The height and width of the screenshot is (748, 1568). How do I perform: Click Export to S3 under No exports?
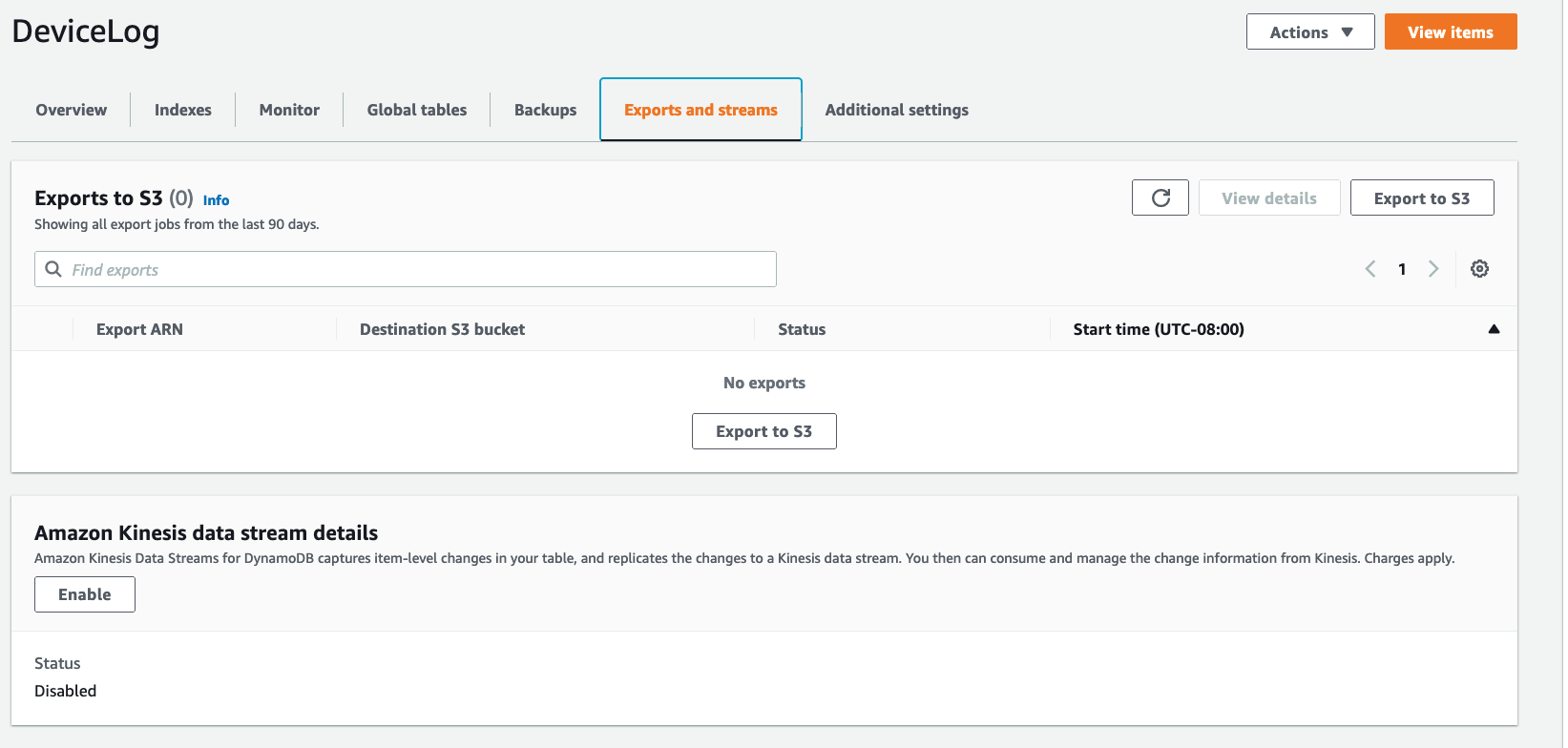764,431
